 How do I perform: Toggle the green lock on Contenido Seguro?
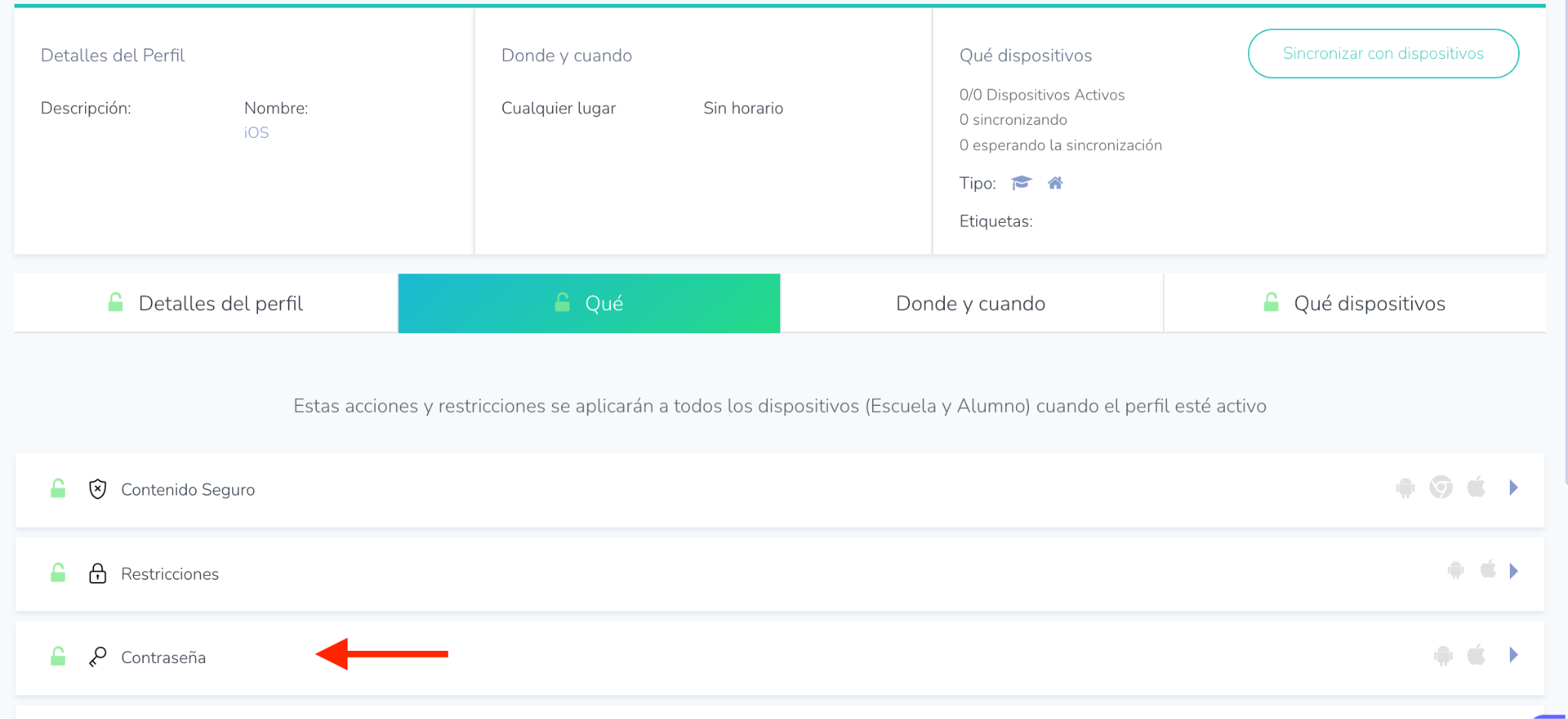click(x=58, y=489)
